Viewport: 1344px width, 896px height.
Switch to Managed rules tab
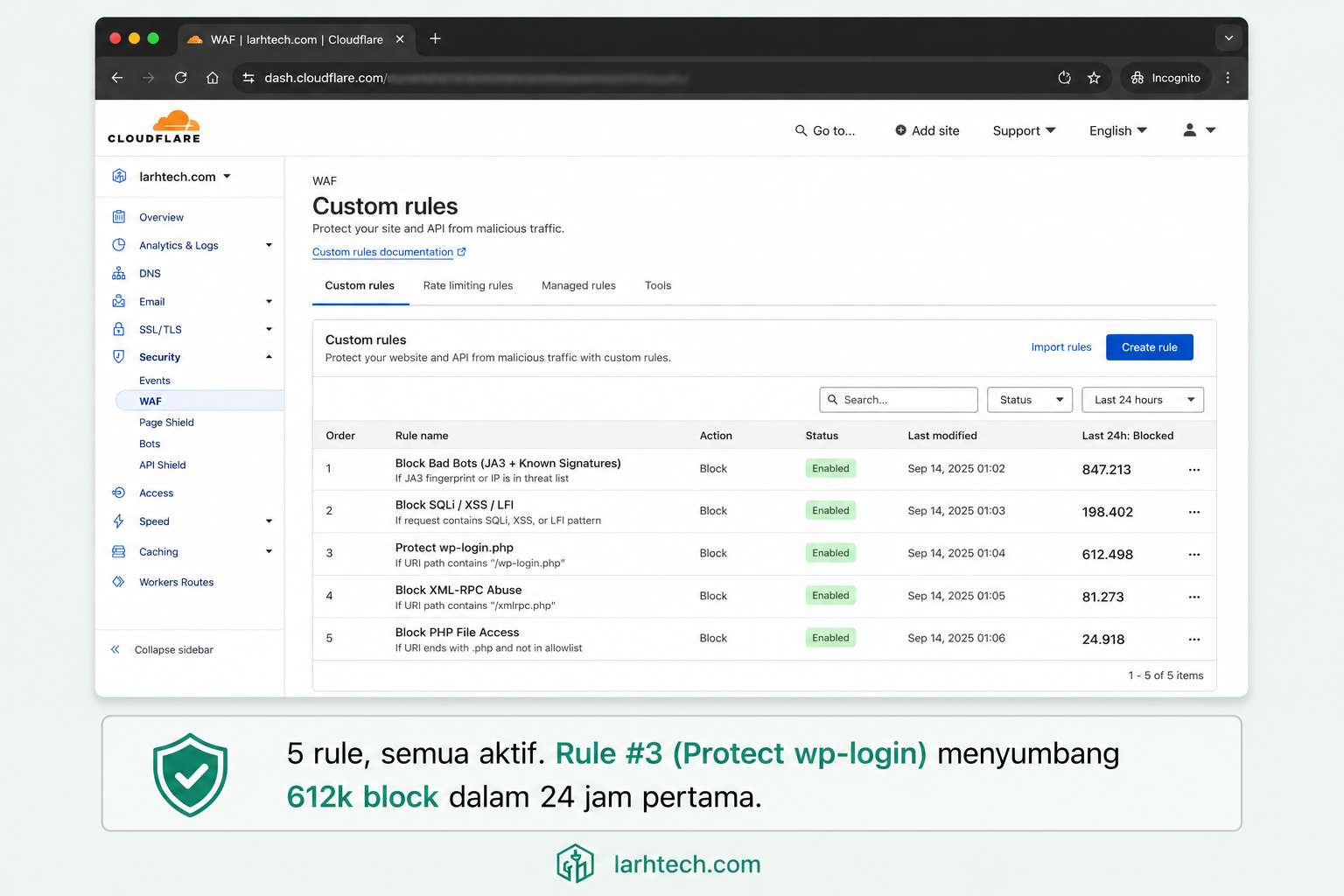tap(578, 285)
